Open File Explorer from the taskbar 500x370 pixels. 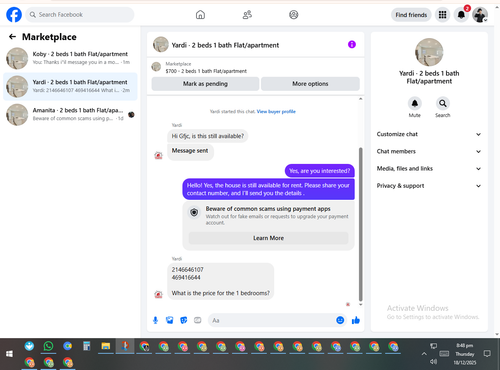106,346
